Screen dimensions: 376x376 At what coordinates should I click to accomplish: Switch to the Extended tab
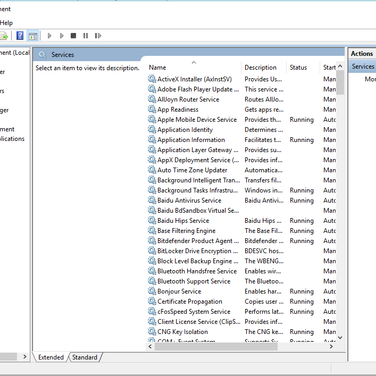point(51,357)
